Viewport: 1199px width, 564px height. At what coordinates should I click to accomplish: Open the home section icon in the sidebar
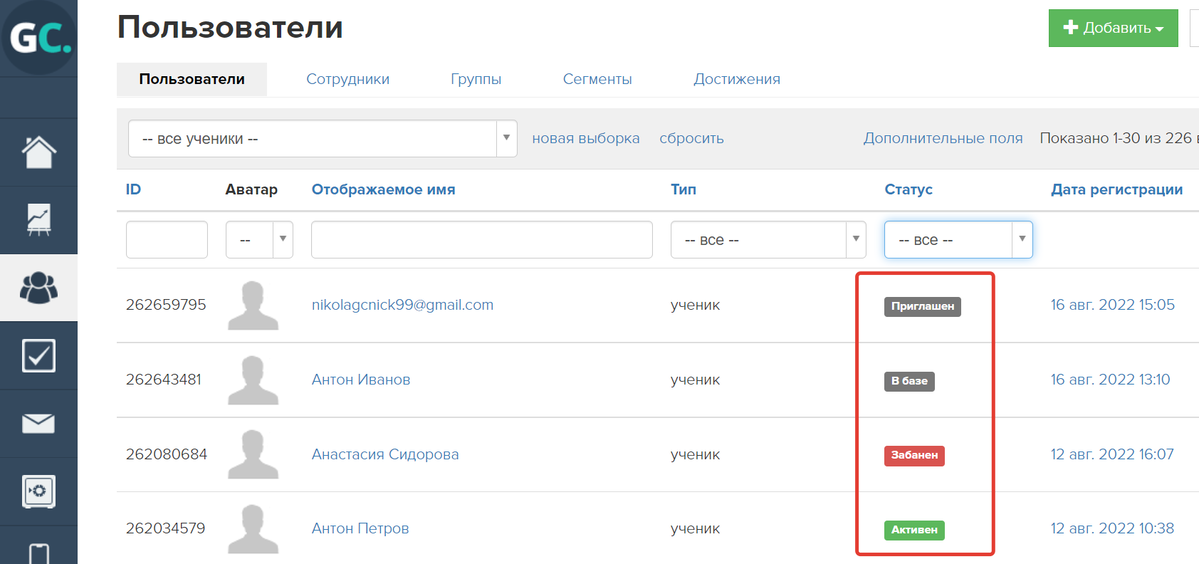click(x=39, y=152)
